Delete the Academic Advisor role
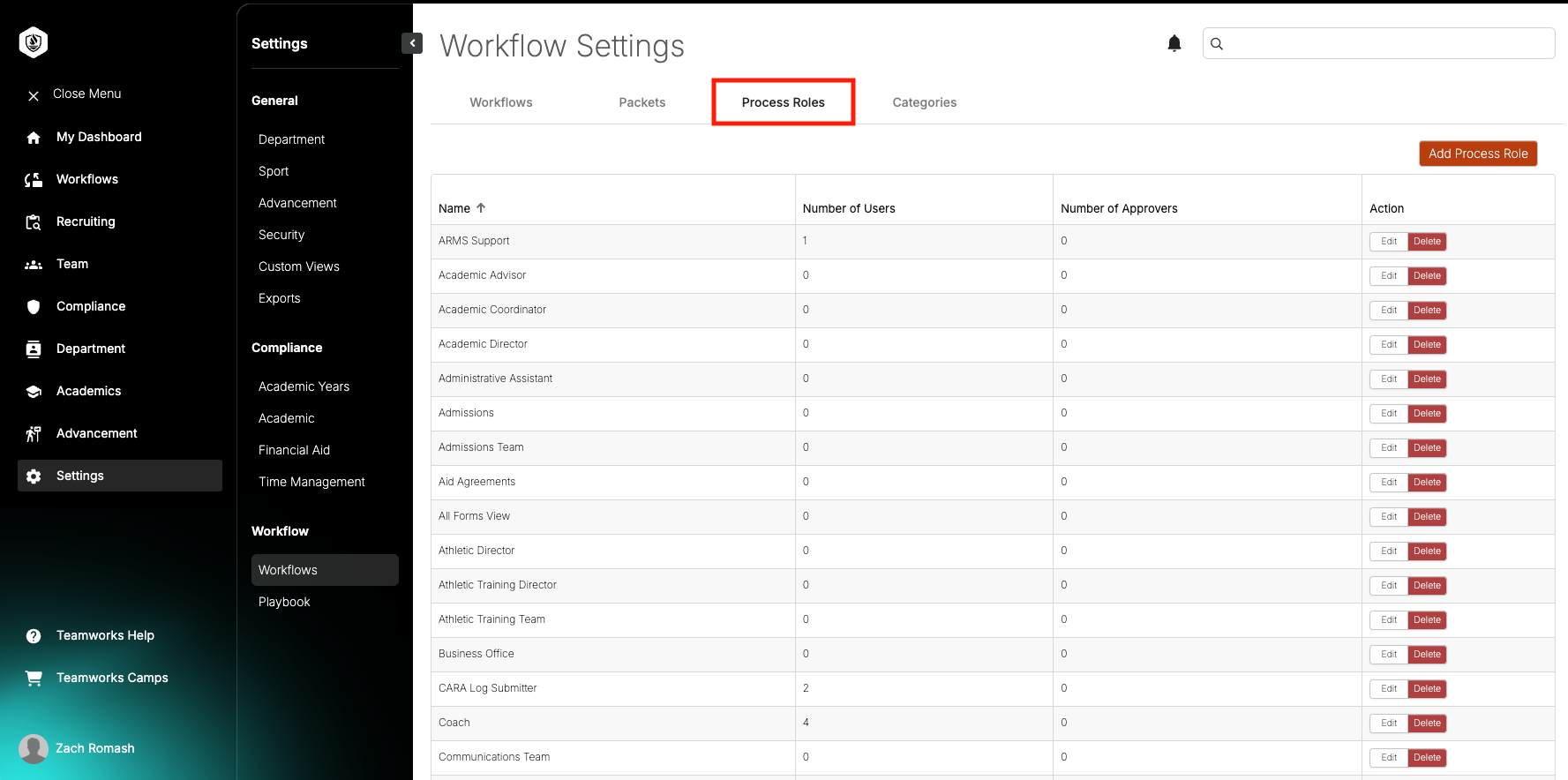The width and height of the screenshot is (1568, 780). [1427, 276]
